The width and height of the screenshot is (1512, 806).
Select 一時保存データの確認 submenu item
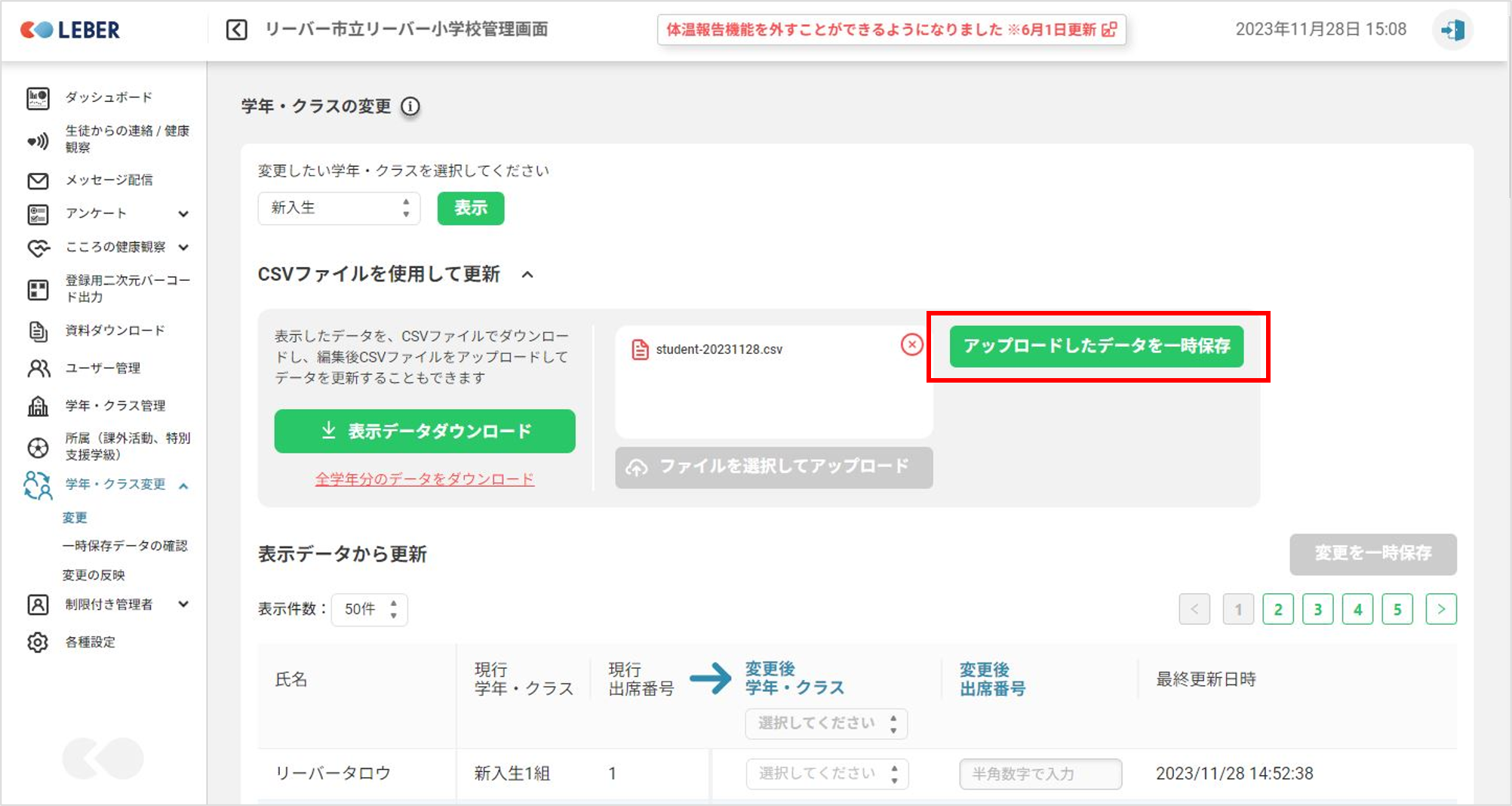click(x=124, y=546)
